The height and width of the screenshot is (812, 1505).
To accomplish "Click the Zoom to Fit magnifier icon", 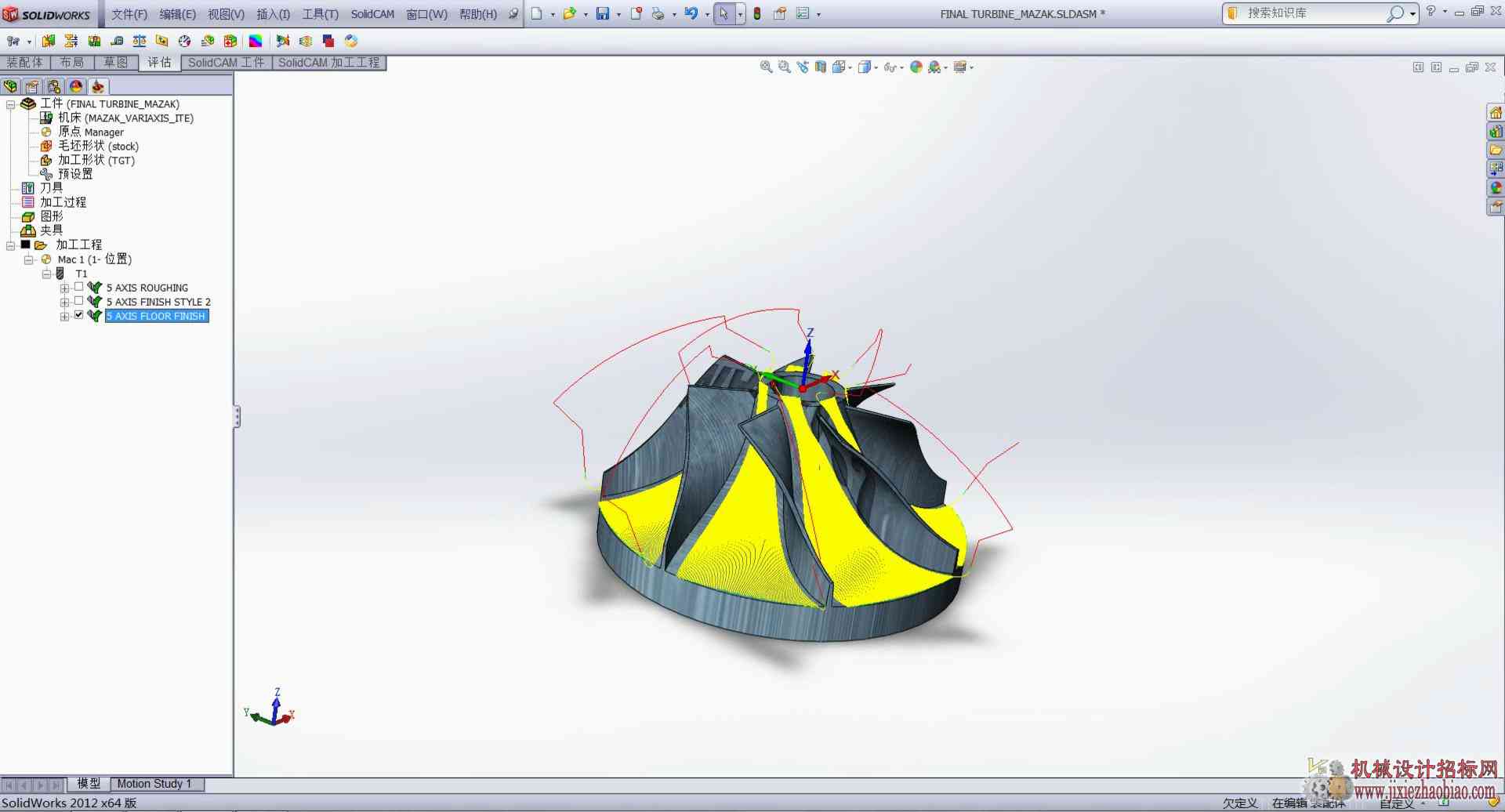I will [x=766, y=67].
